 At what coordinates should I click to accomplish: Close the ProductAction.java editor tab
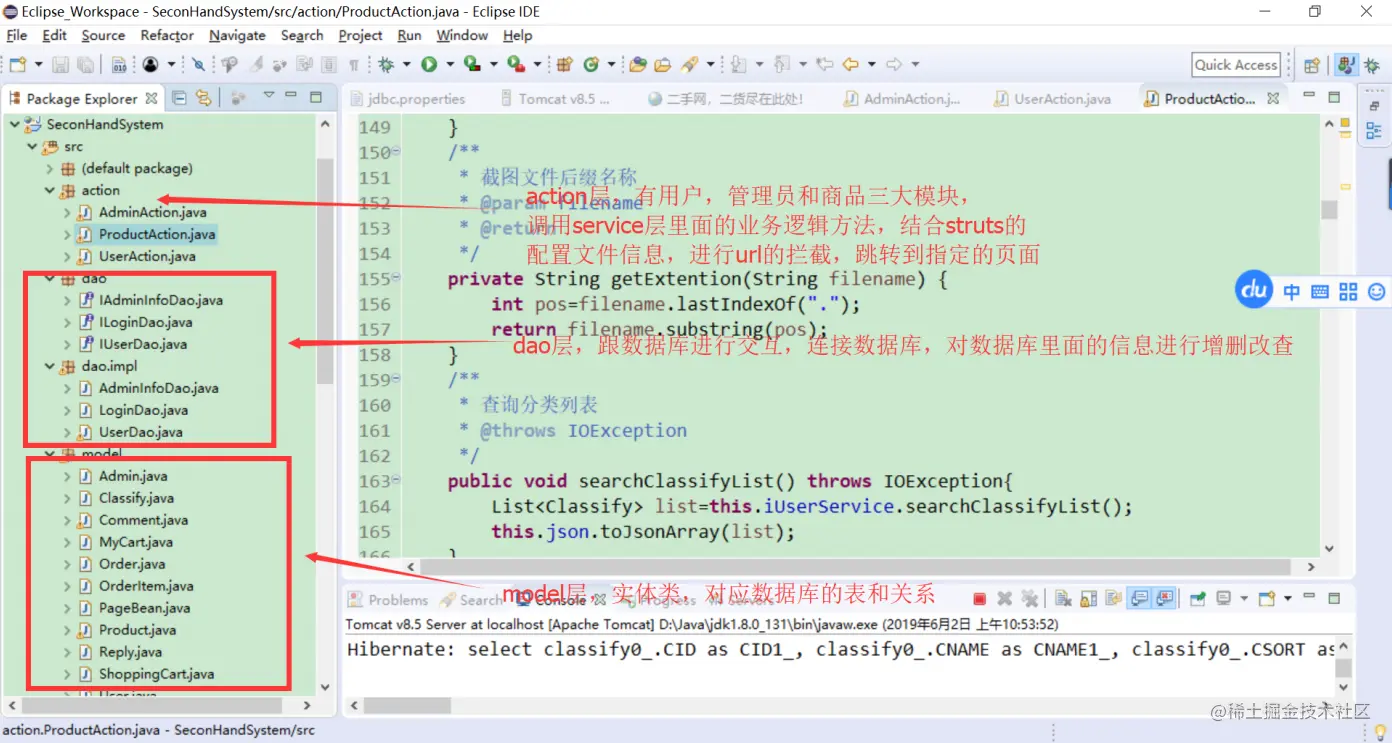coord(1273,99)
